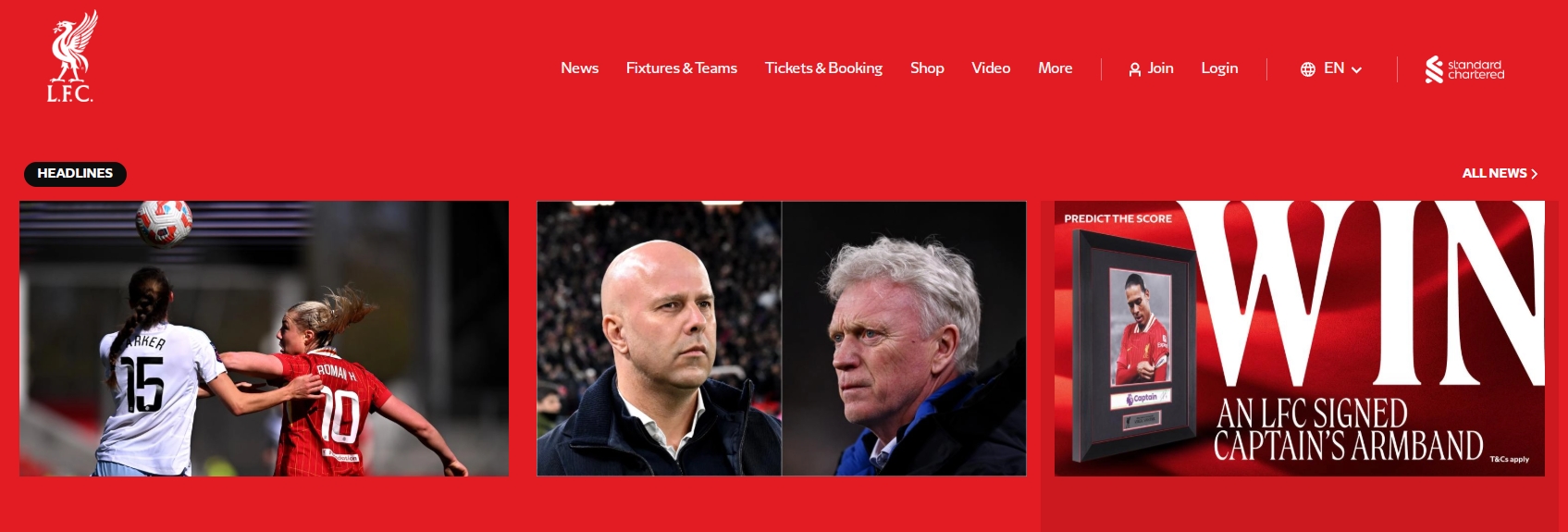The image size is (1568, 532).
Task: Click the Standard Chartered sponsor logo
Action: [1464, 69]
